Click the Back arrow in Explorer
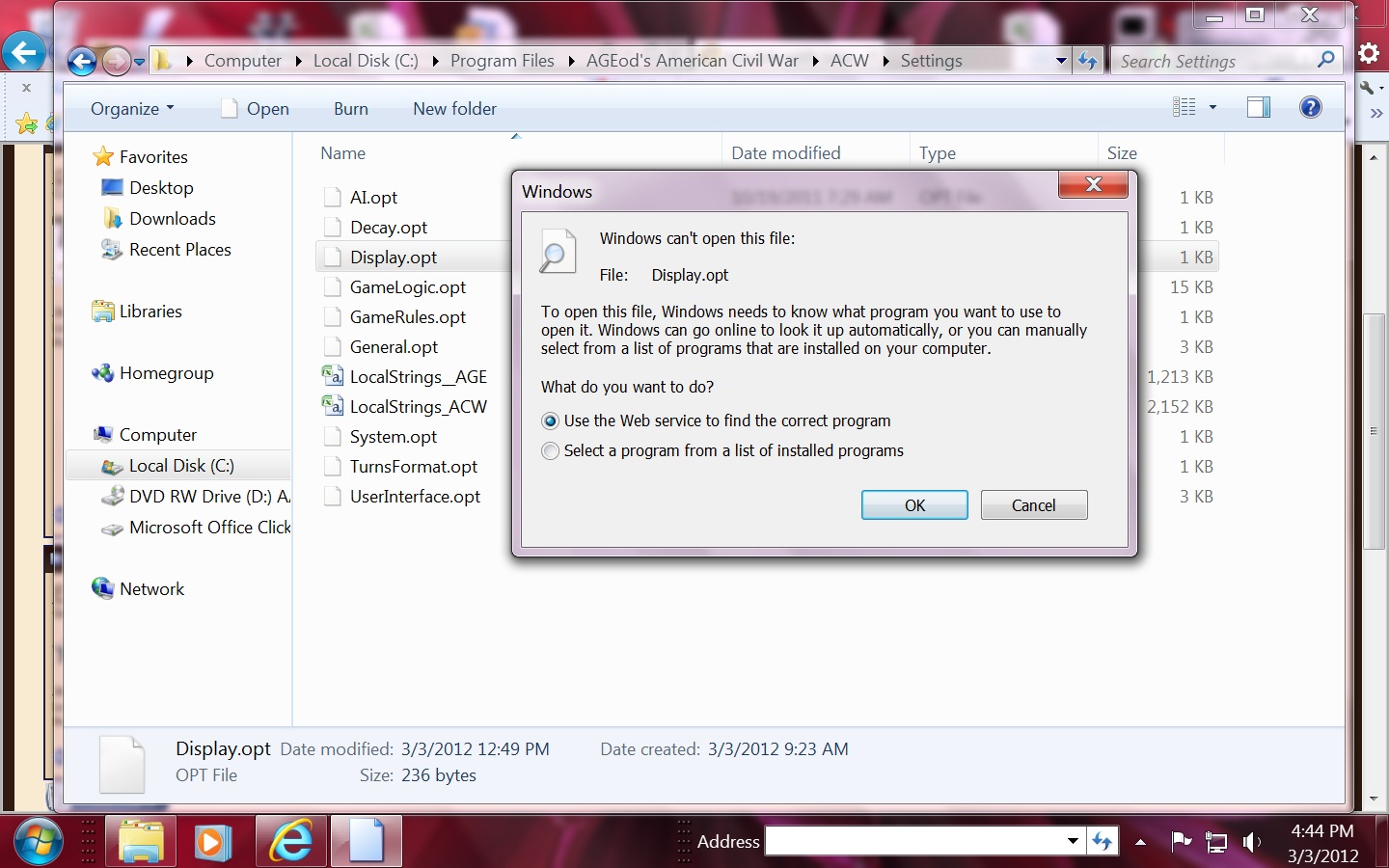Viewport: 1389px width, 868px height. (82, 62)
